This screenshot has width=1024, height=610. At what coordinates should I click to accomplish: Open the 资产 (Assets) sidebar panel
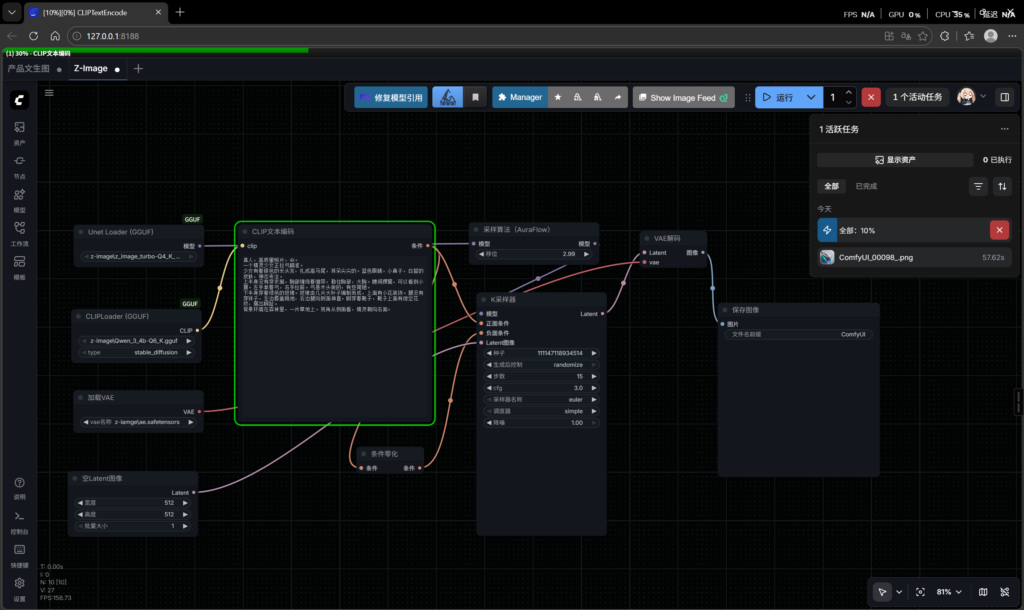(x=19, y=132)
